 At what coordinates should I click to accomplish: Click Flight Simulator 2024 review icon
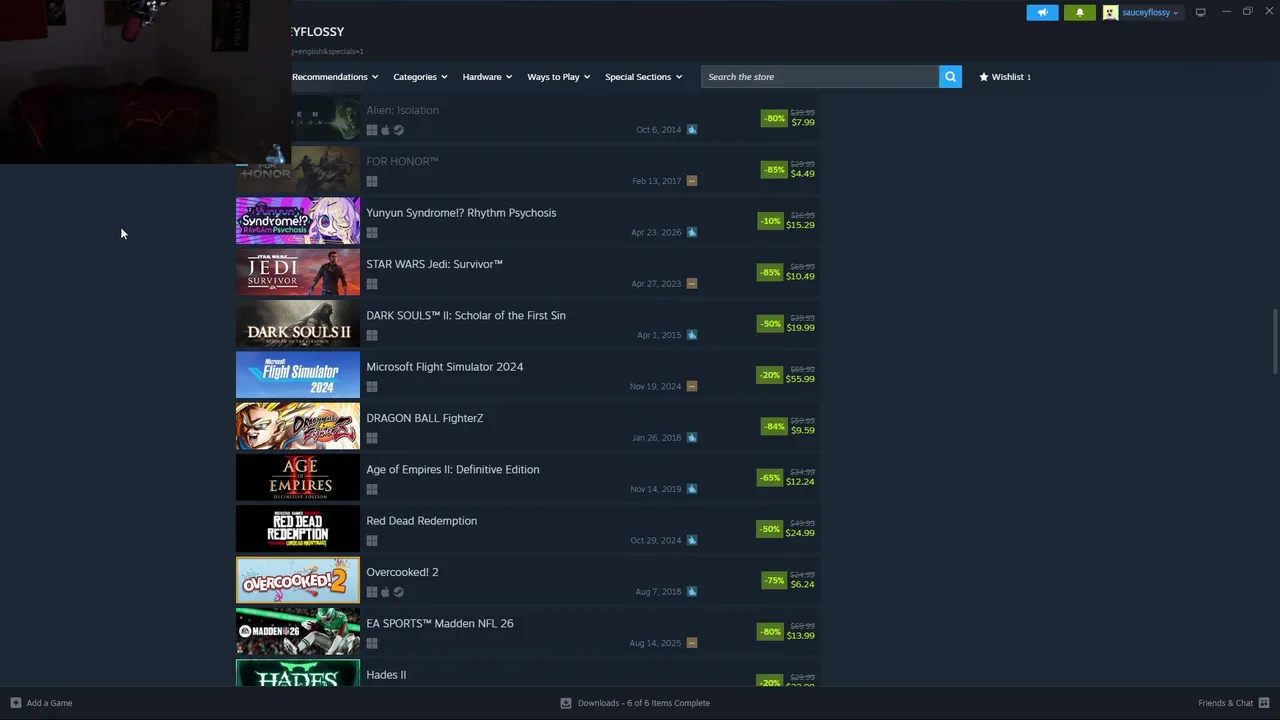point(692,386)
